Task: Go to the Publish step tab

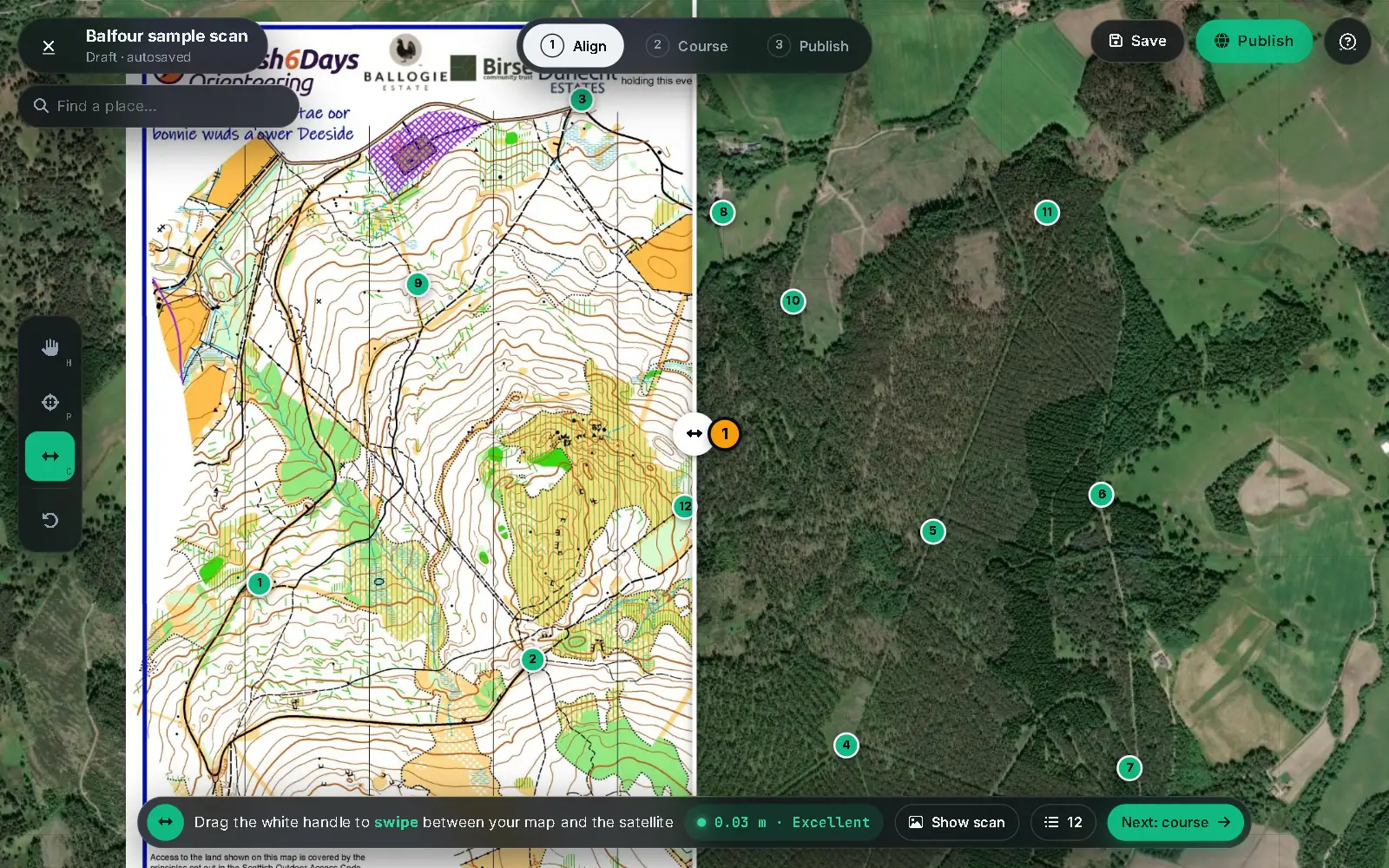Action: pyautogui.click(x=809, y=46)
